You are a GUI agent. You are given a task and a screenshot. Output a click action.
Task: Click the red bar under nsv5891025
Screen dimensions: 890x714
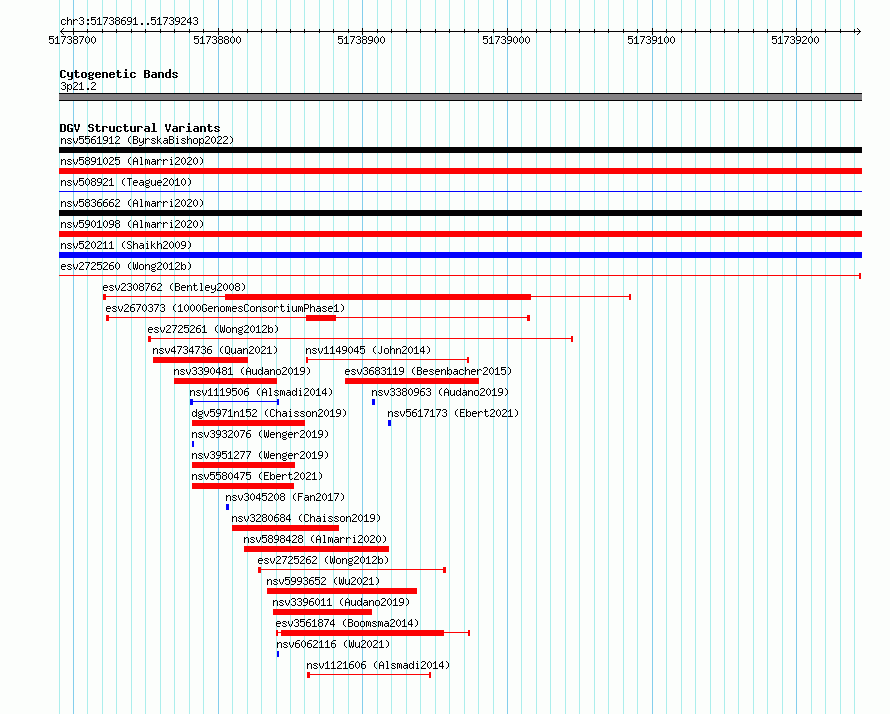[x=460, y=171]
